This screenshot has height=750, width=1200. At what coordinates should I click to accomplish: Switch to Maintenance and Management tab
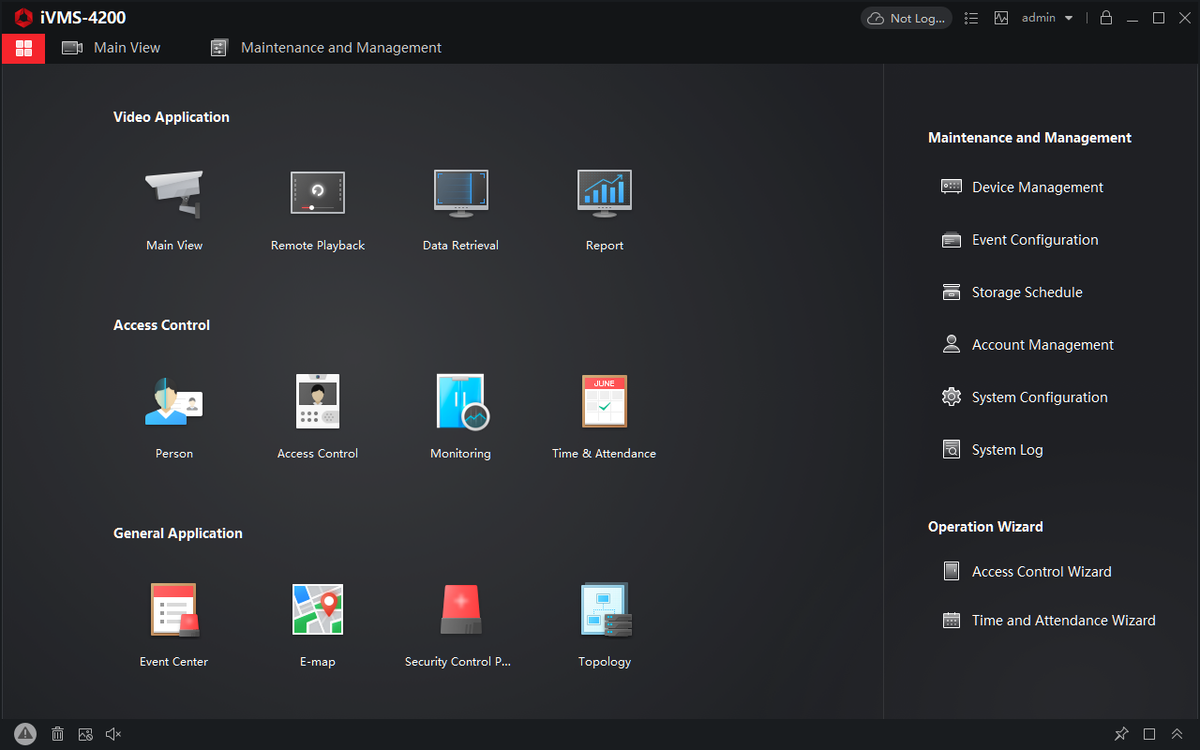click(326, 48)
